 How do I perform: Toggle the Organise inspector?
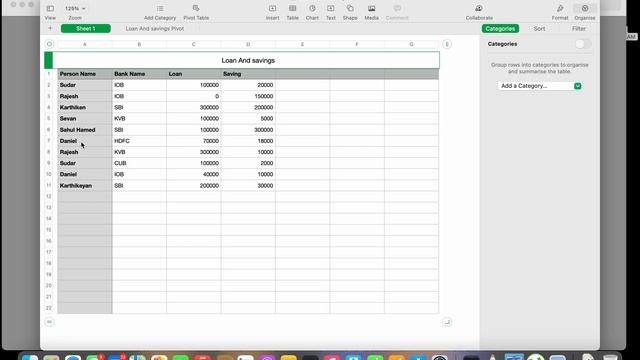click(585, 9)
